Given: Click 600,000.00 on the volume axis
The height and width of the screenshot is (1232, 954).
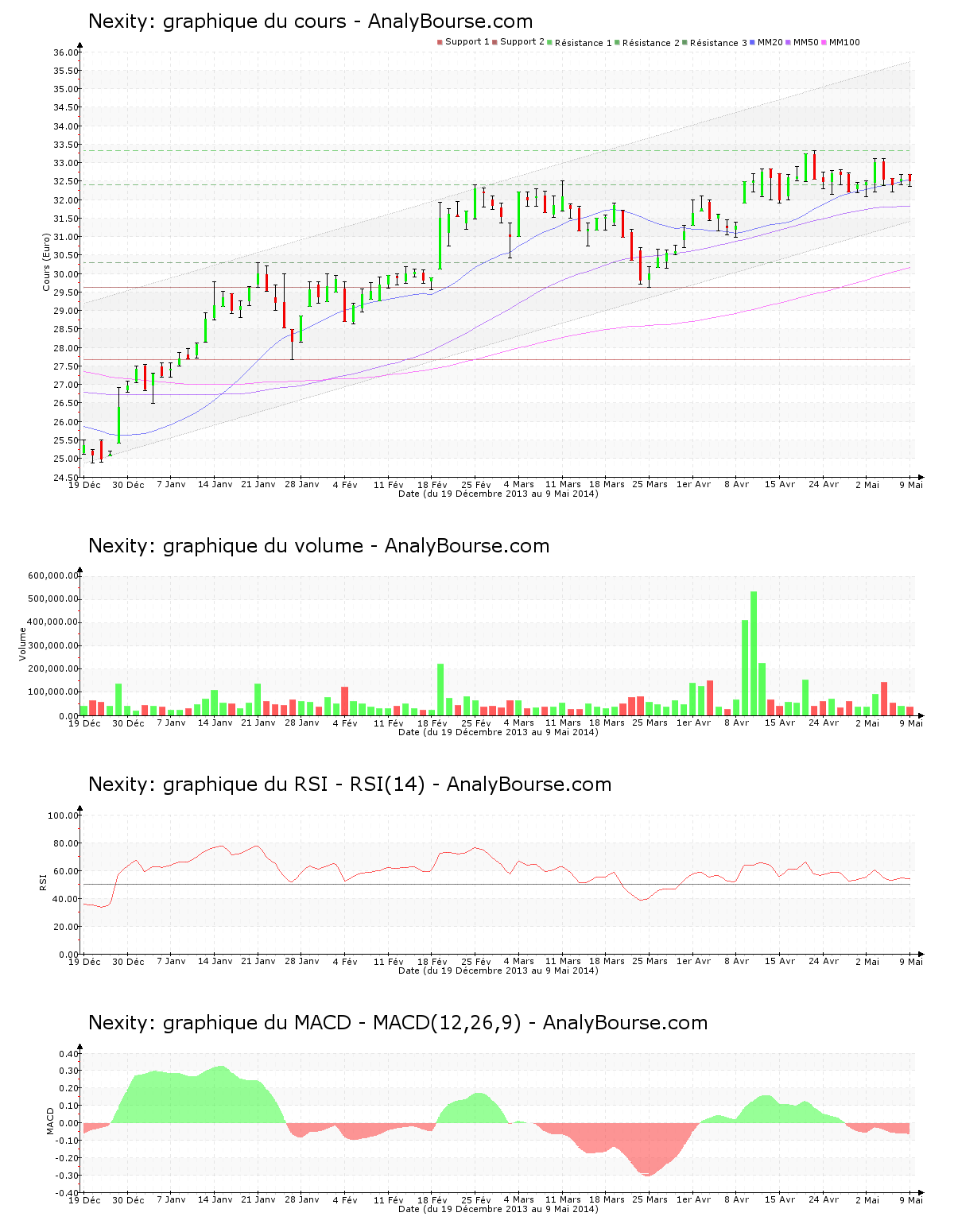Looking at the screenshot, I should coord(52,575).
